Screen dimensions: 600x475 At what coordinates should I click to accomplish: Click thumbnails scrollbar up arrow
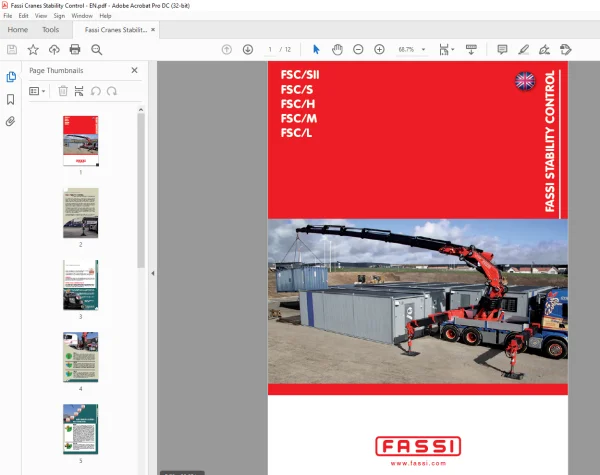coord(141,109)
